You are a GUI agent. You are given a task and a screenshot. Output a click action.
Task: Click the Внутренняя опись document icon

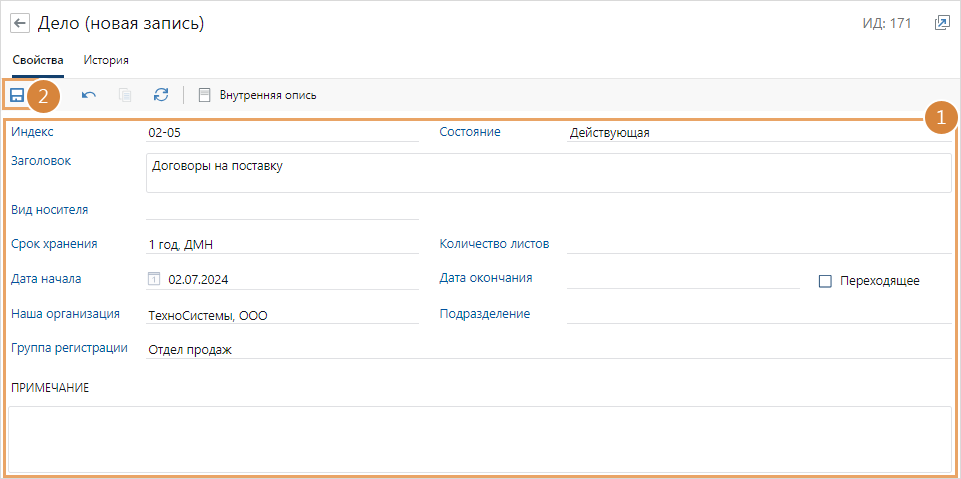(205, 95)
